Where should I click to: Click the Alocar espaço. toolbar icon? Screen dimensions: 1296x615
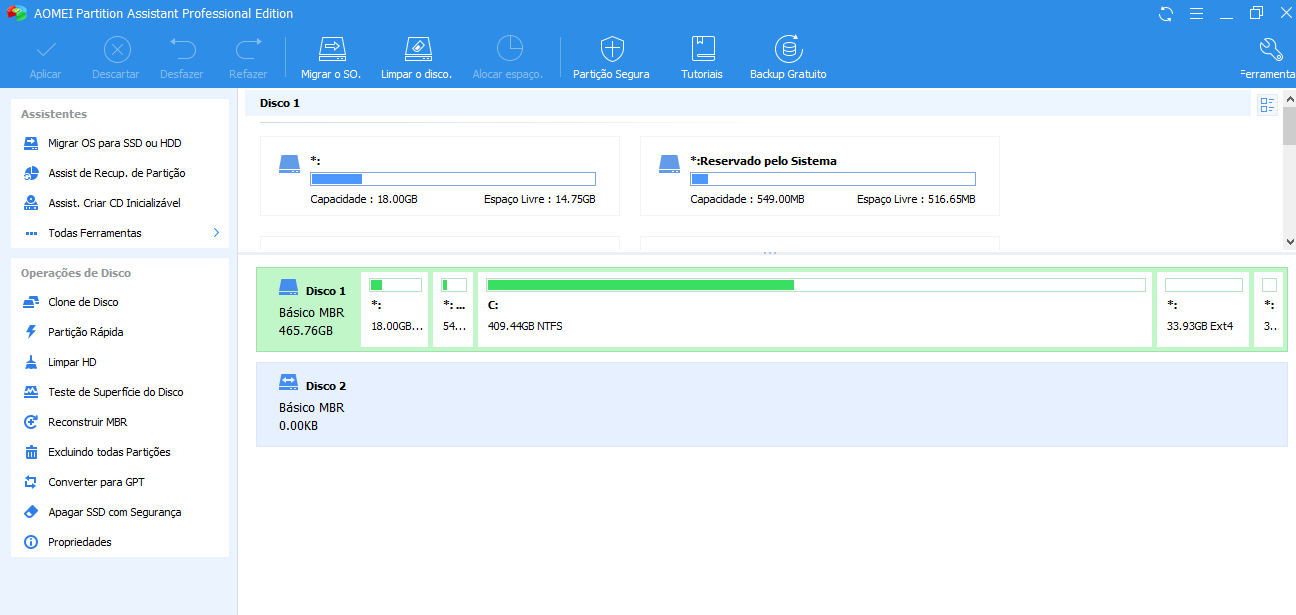tap(508, 58)
